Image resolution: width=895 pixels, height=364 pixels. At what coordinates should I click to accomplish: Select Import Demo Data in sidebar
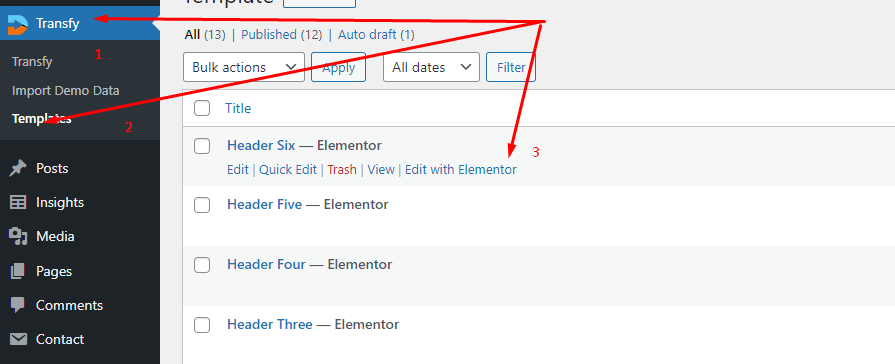(66, 90)
